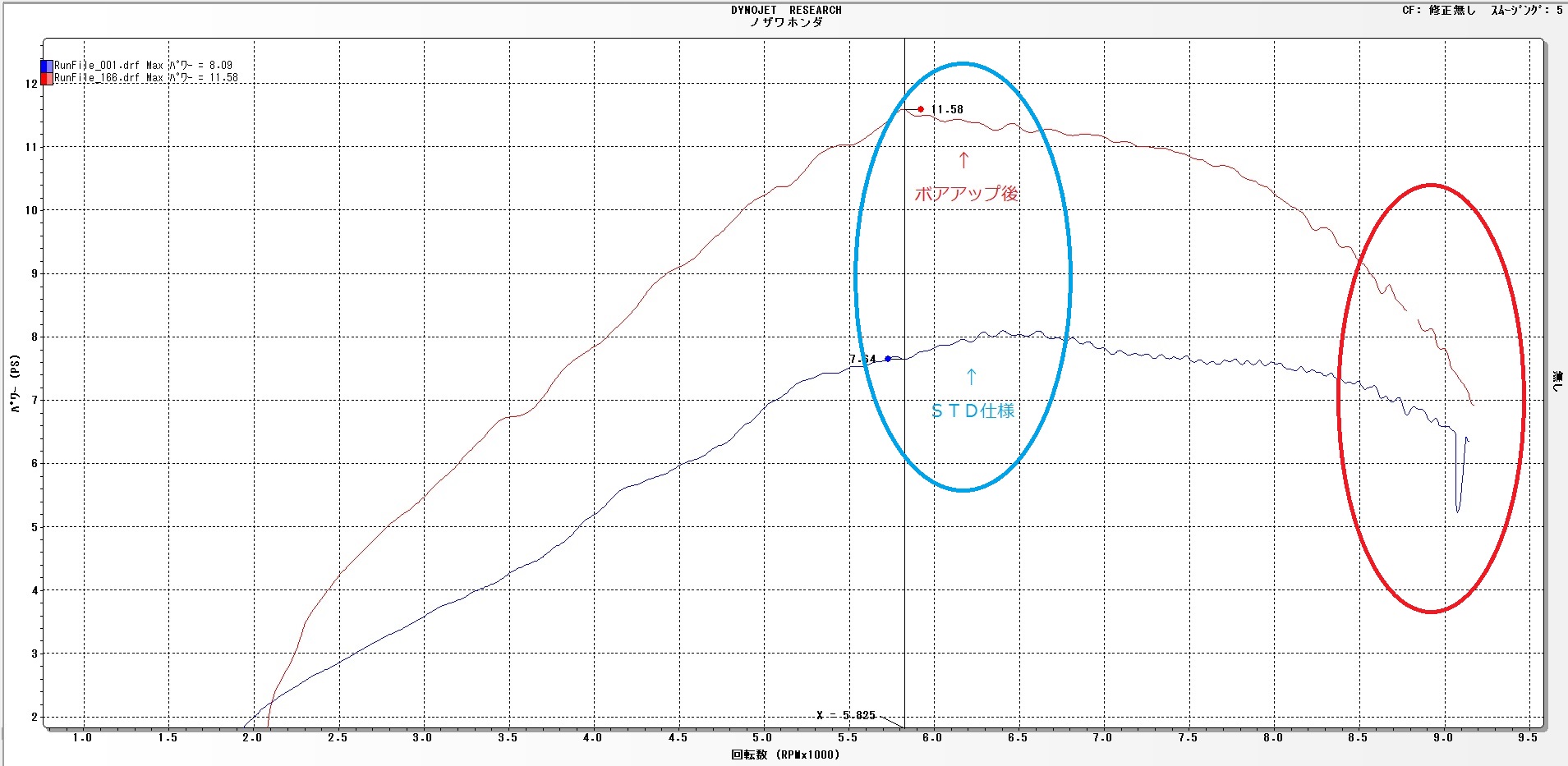The height and width of the screenshot is (766, 1568).
Task: Click the 'パワー (PS)' y-axis title
Action: (x=15, y=383)
